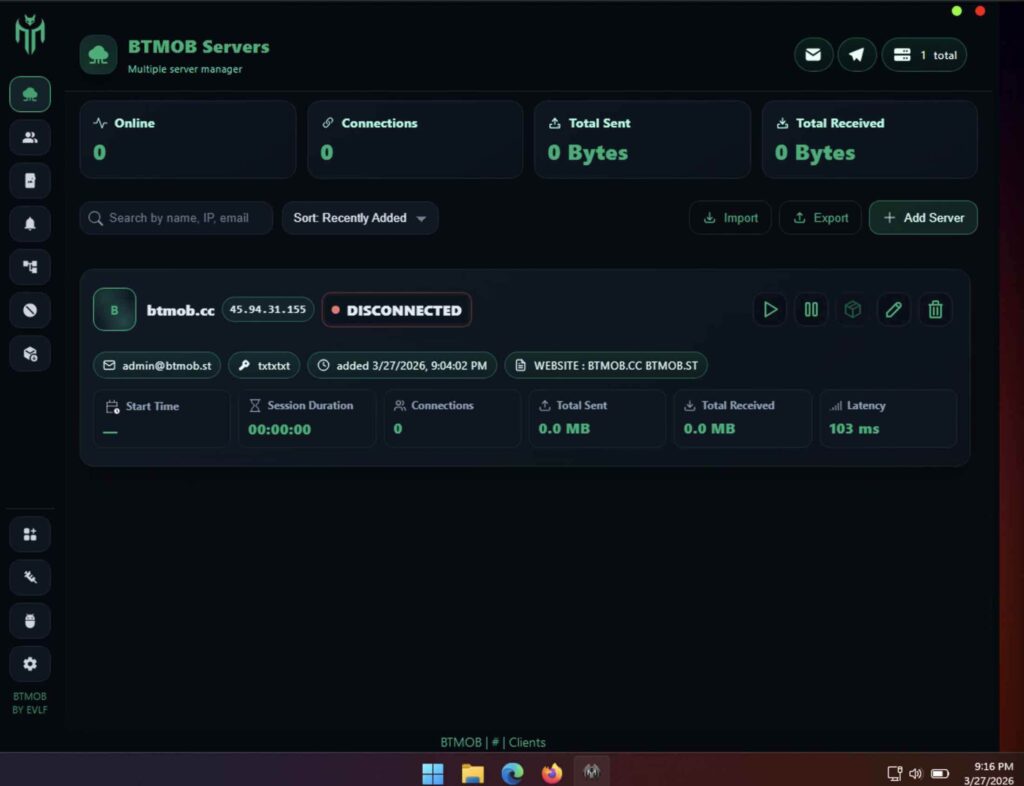This screenshot has height=786, width=1024.
Task: Open the widgets grid sidebar icon
Action: pos(30,535)
